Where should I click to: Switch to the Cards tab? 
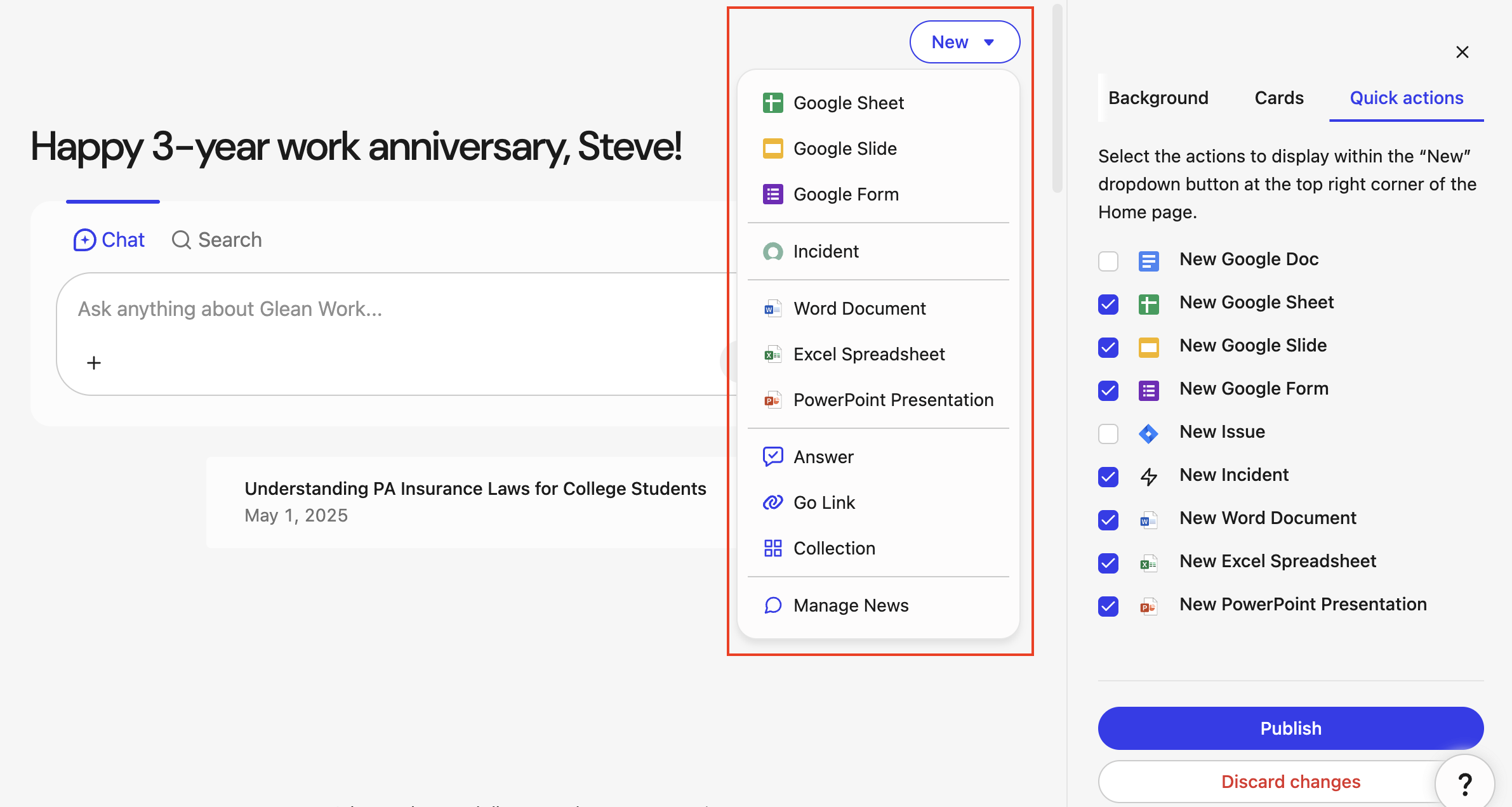coord(1279,98)
